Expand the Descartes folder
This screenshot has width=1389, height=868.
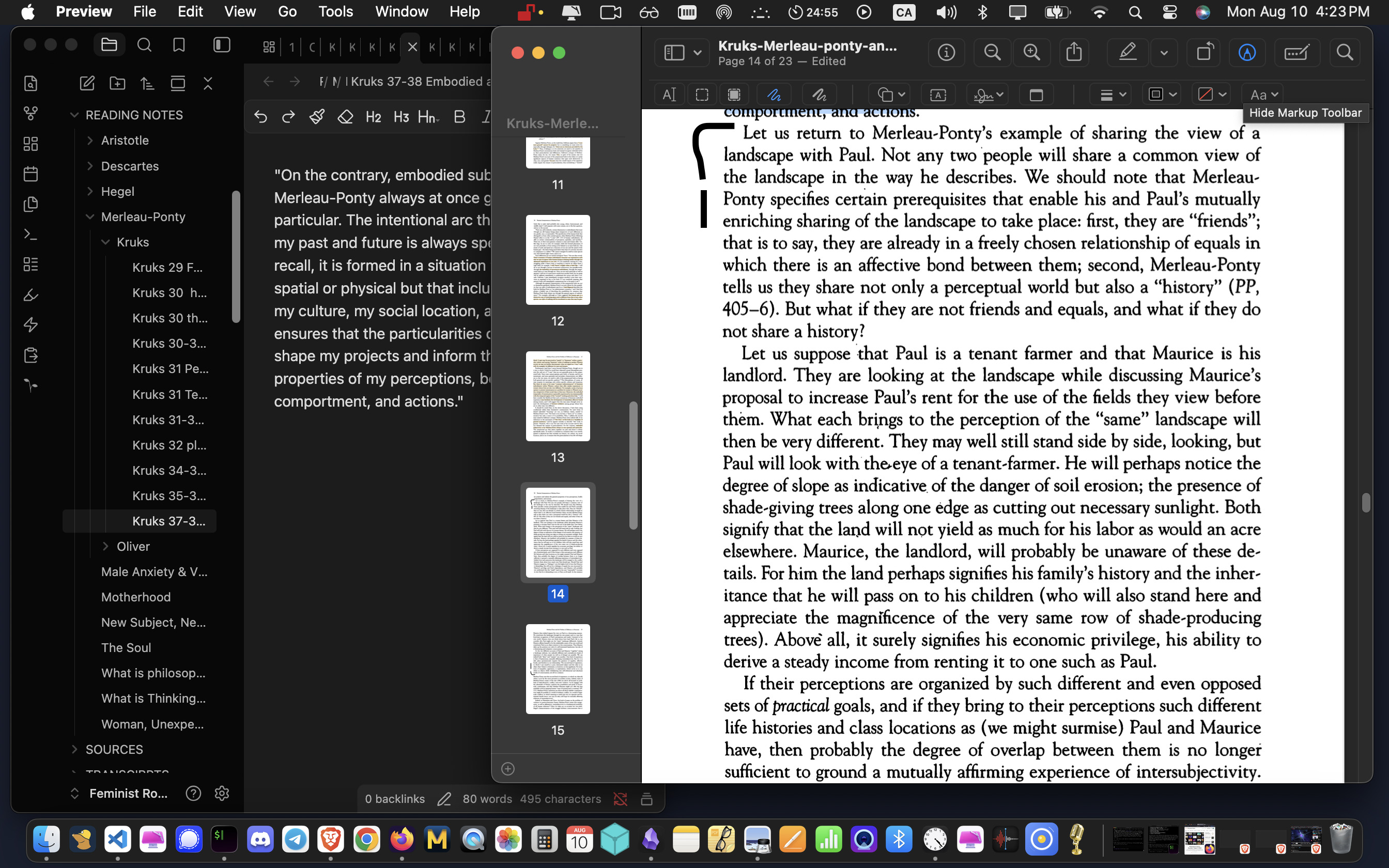pos(89,166)
